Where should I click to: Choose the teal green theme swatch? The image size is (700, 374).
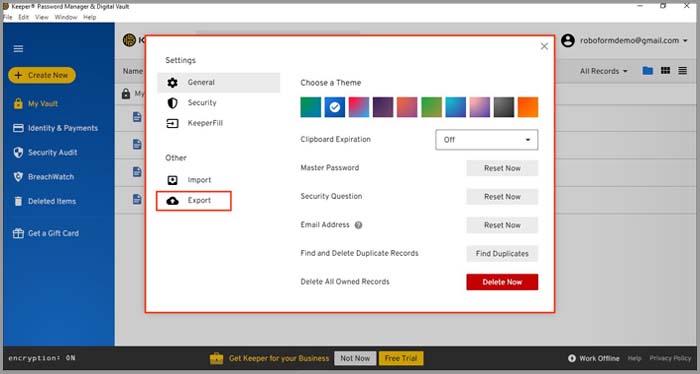(311, 107)
